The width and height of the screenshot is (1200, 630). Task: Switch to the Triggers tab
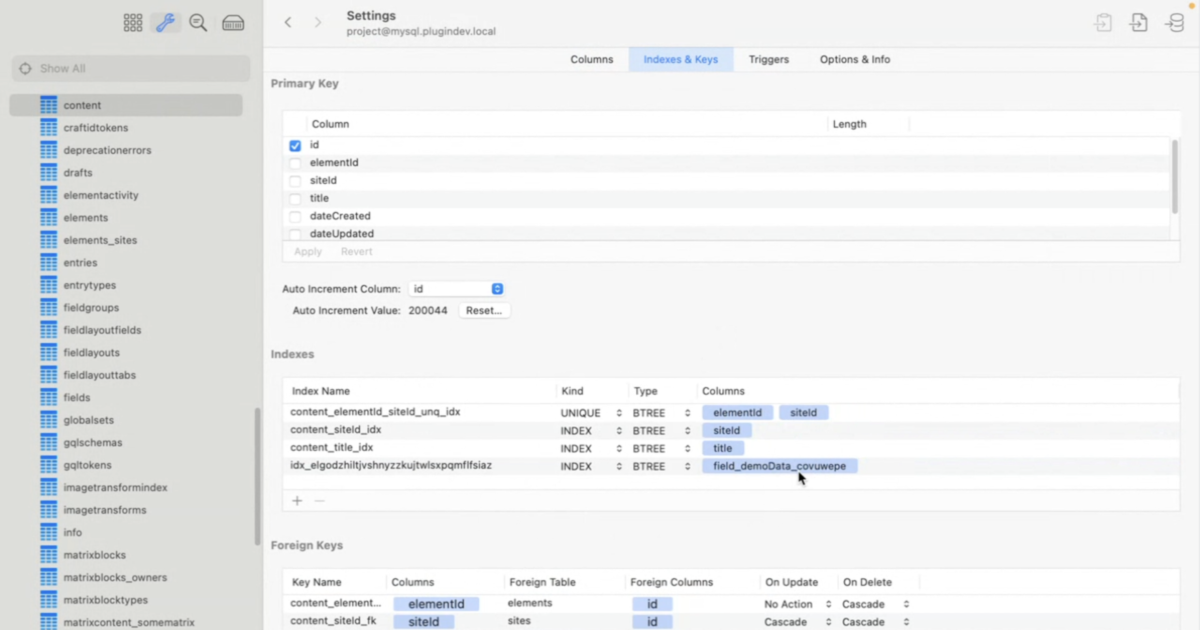pos(768,59)
